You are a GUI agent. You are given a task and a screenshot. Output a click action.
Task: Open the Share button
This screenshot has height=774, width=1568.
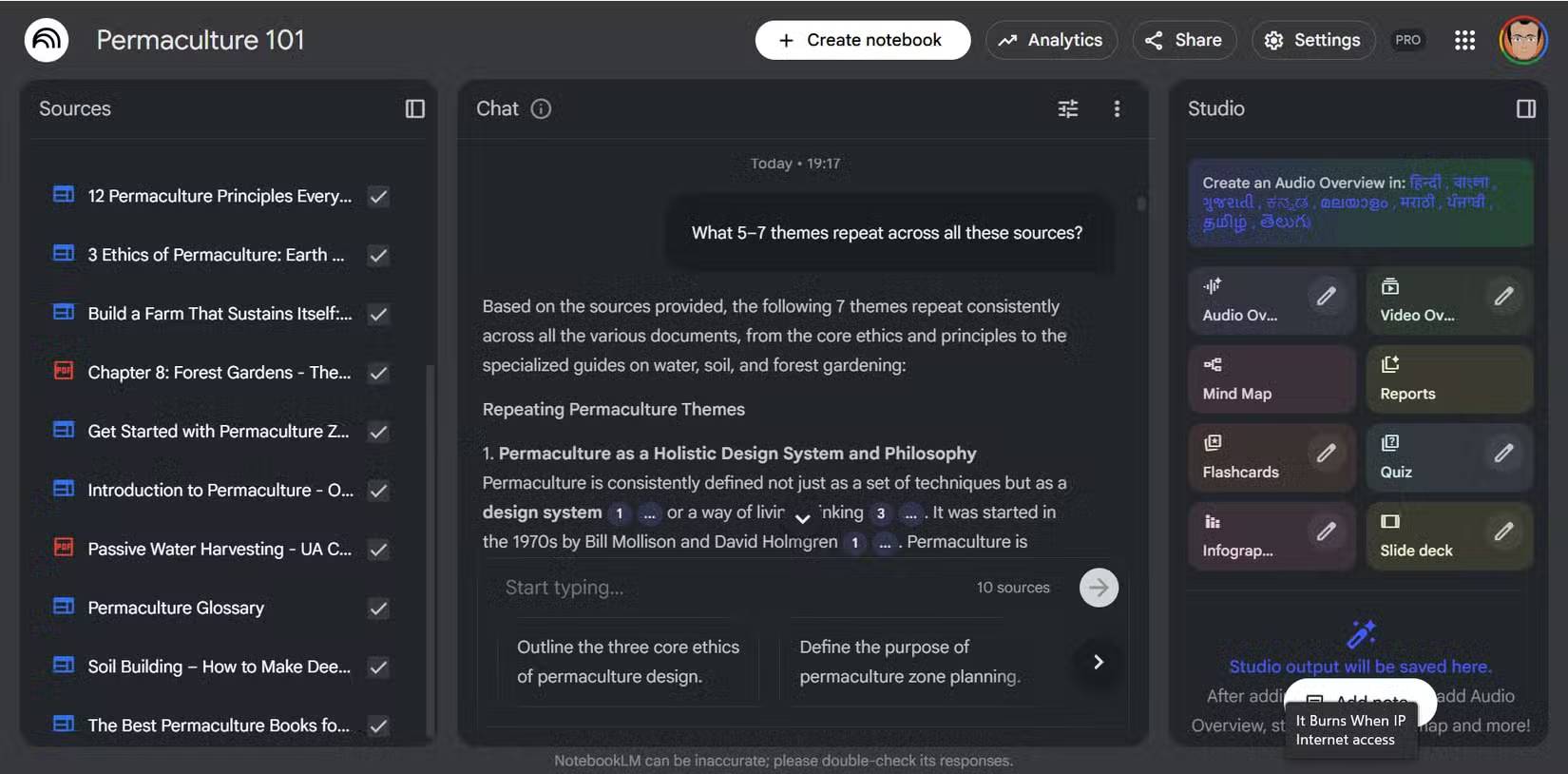pyautogui.click(x=1184, y=40)
